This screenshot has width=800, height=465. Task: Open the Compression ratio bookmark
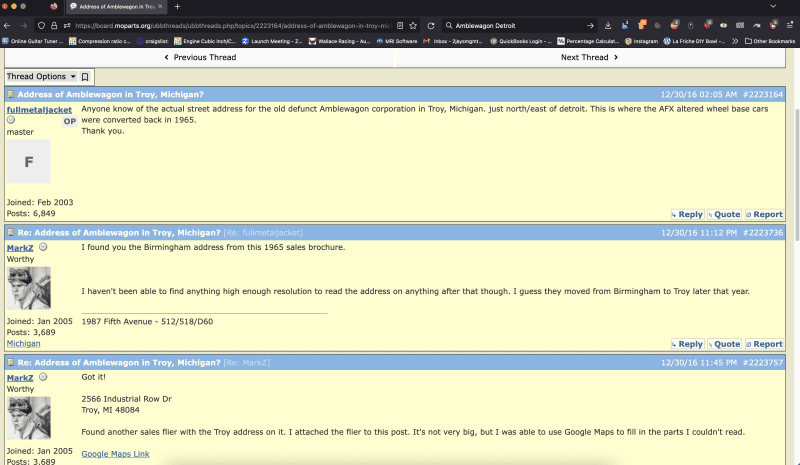[100, 41]
